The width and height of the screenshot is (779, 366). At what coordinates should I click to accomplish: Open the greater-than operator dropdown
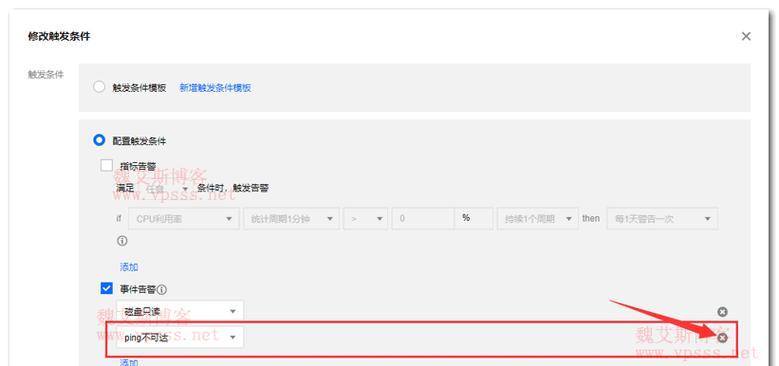tap(366, 219)
